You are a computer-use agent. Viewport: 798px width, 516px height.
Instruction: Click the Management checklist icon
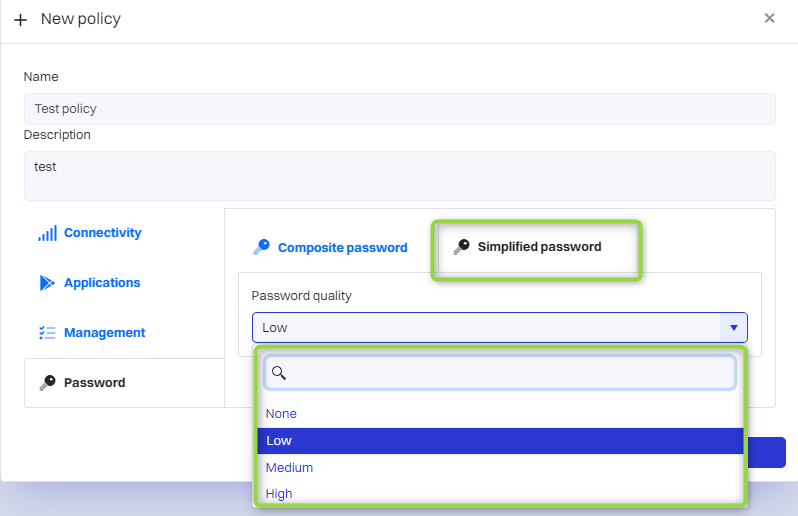tap(47, 333)
